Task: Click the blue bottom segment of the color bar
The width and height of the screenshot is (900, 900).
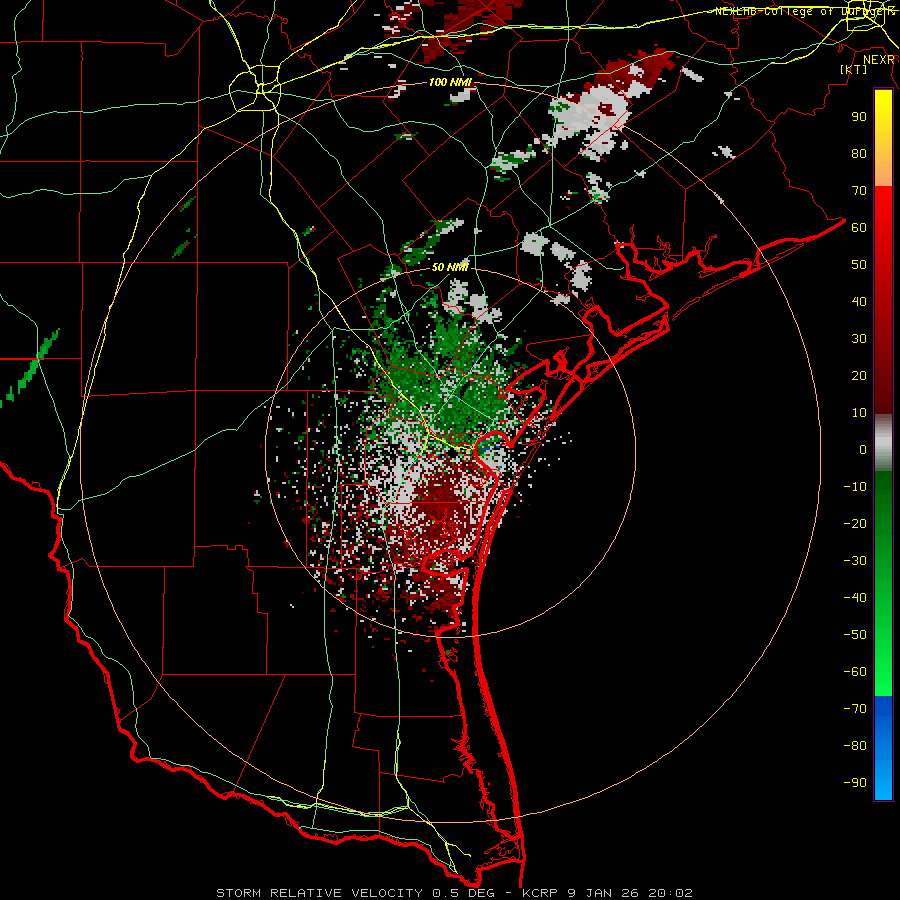Action: pyautogui.click(x=883, y=748)
